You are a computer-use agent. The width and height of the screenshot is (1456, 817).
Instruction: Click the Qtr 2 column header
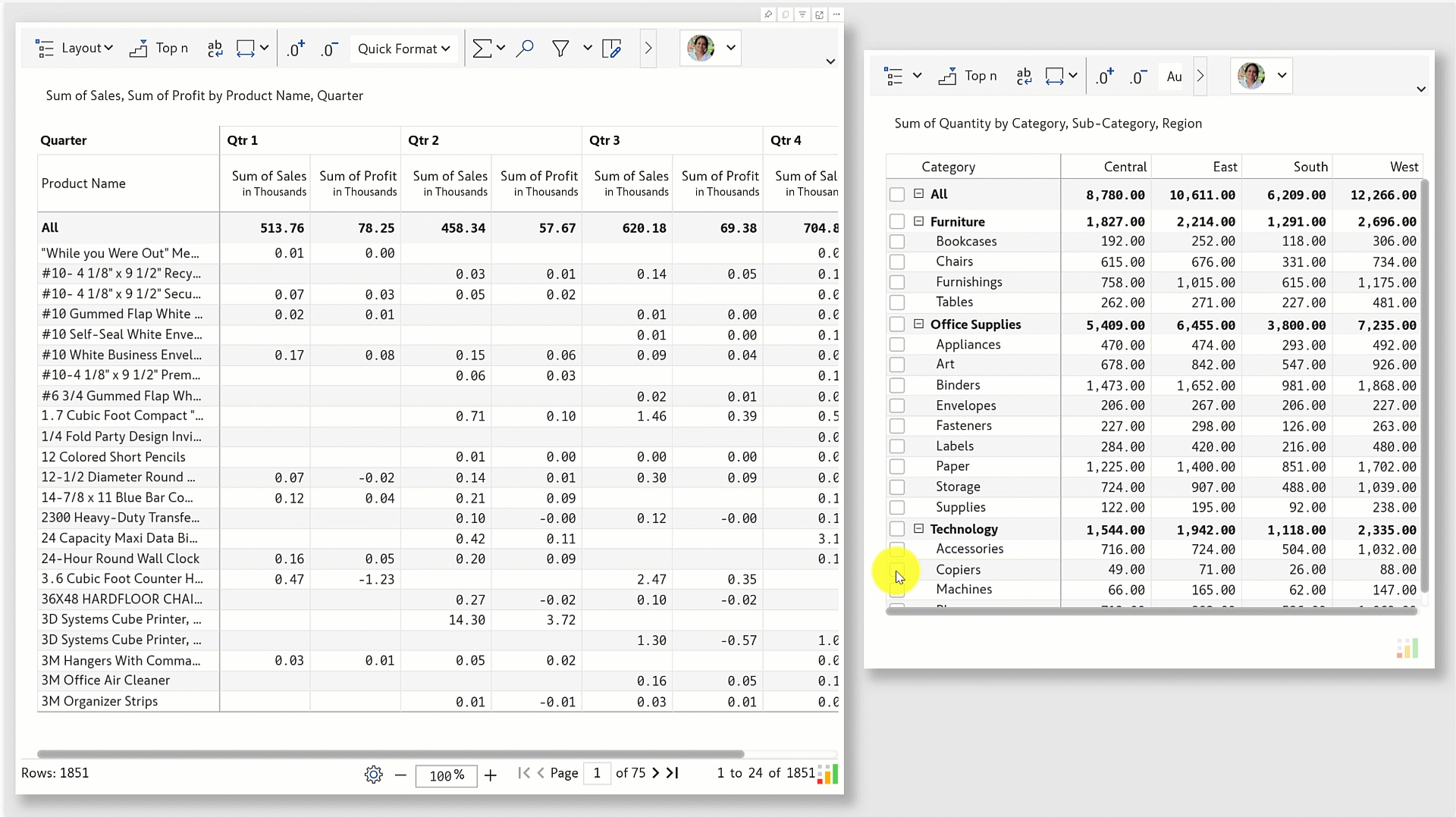[x=423, y=140]
